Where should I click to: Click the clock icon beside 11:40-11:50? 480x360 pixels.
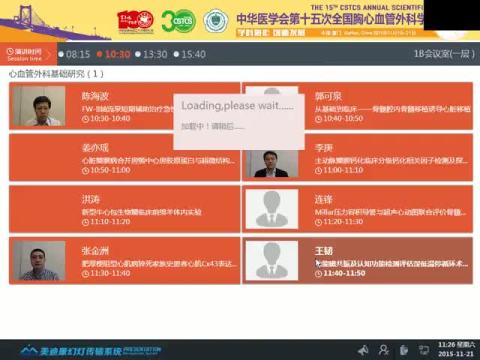coord(318,274)
